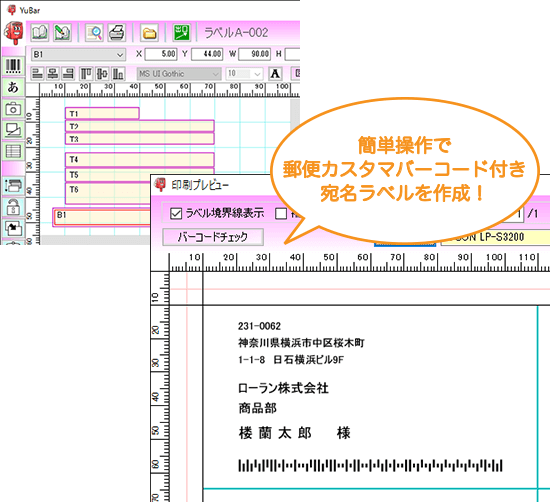
Task: Click the 印刷プレビュー window title
Action: 200,185
